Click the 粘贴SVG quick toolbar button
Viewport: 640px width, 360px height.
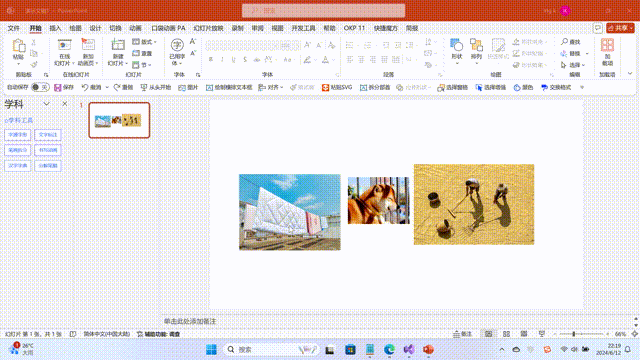coord(337,87)
